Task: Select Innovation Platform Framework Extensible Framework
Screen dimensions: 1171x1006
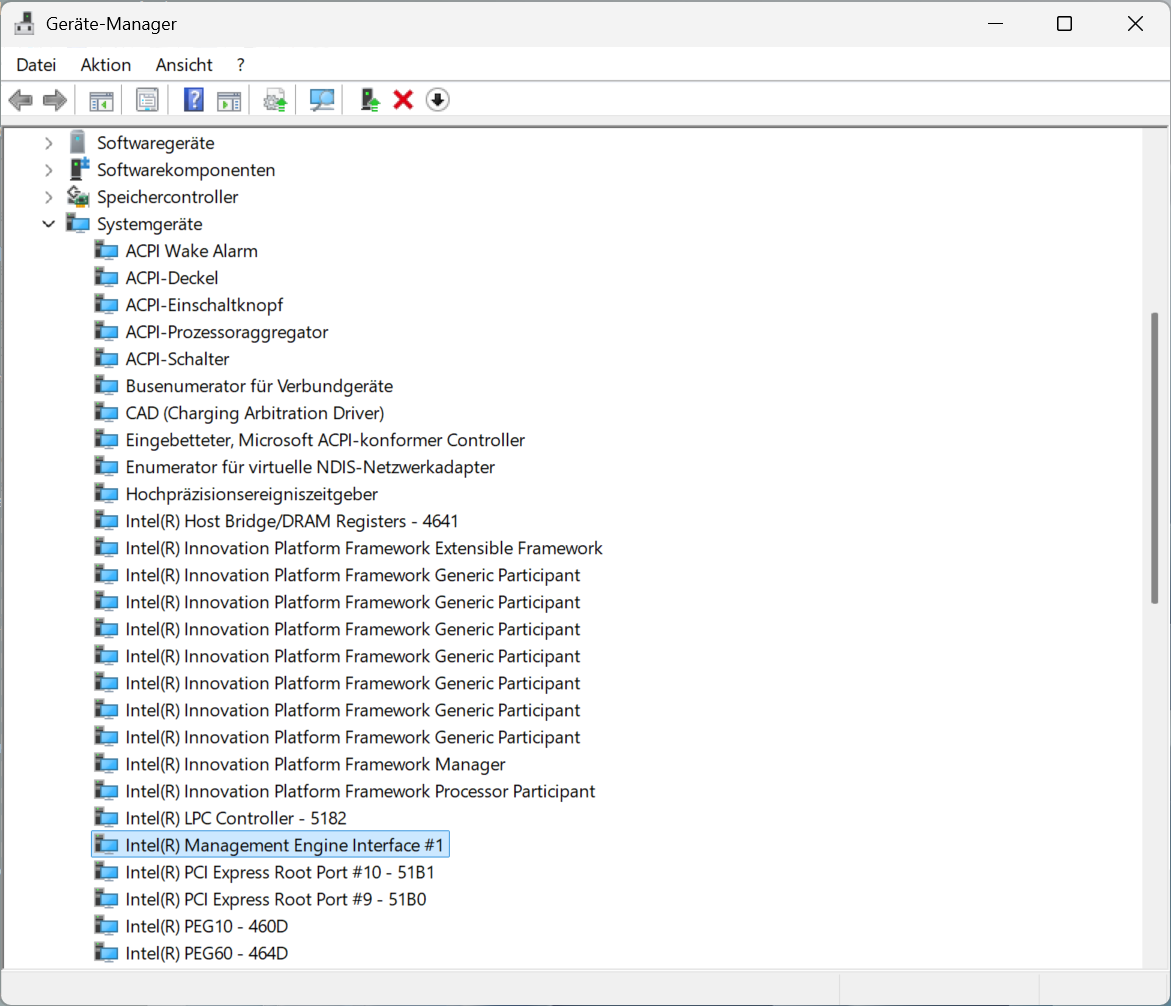Action: 364,548
